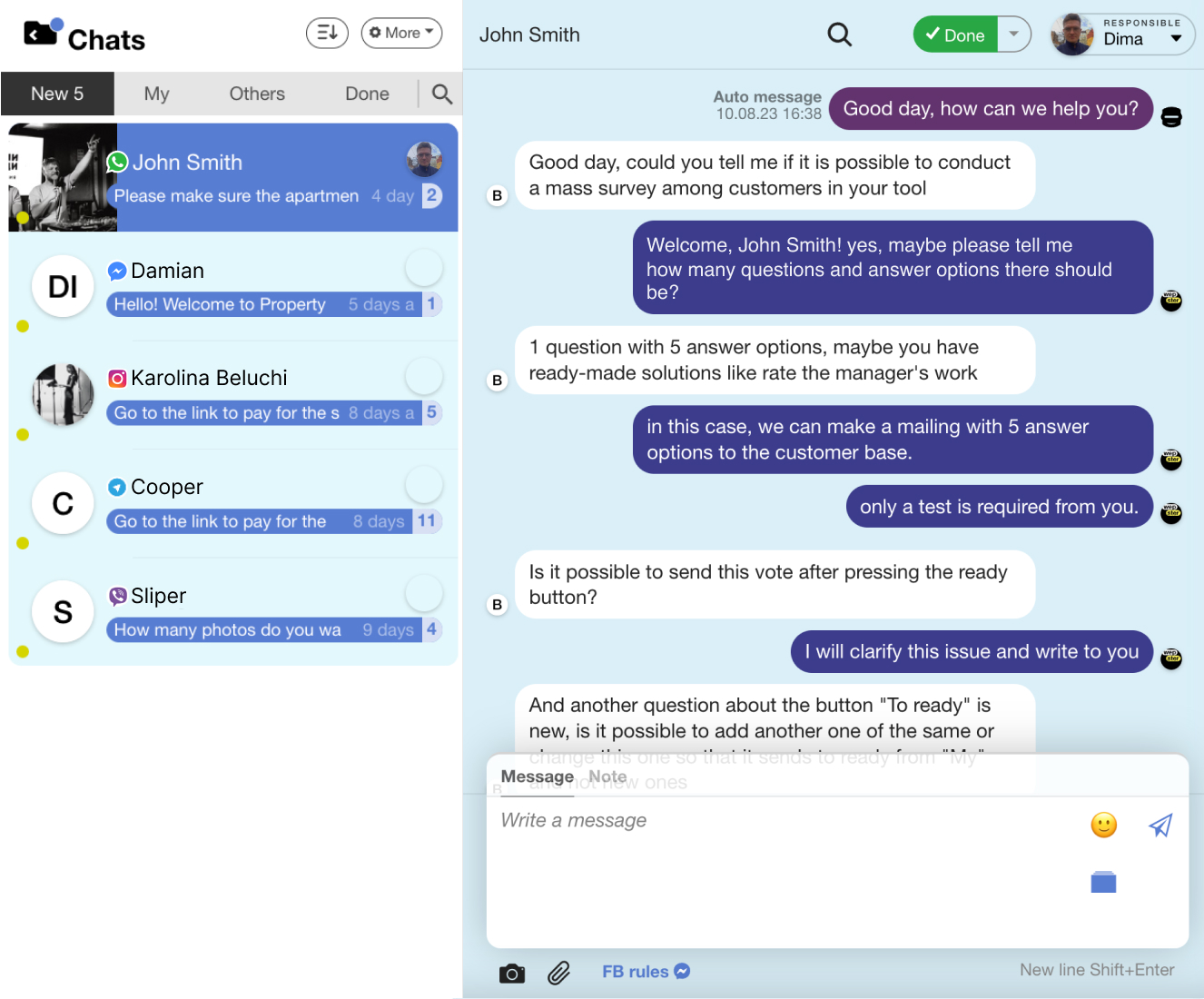Viewport: 1204px width, 999px height.
Task: Toggle the assignee circle on Sliper chat
Action: (423, 593)
